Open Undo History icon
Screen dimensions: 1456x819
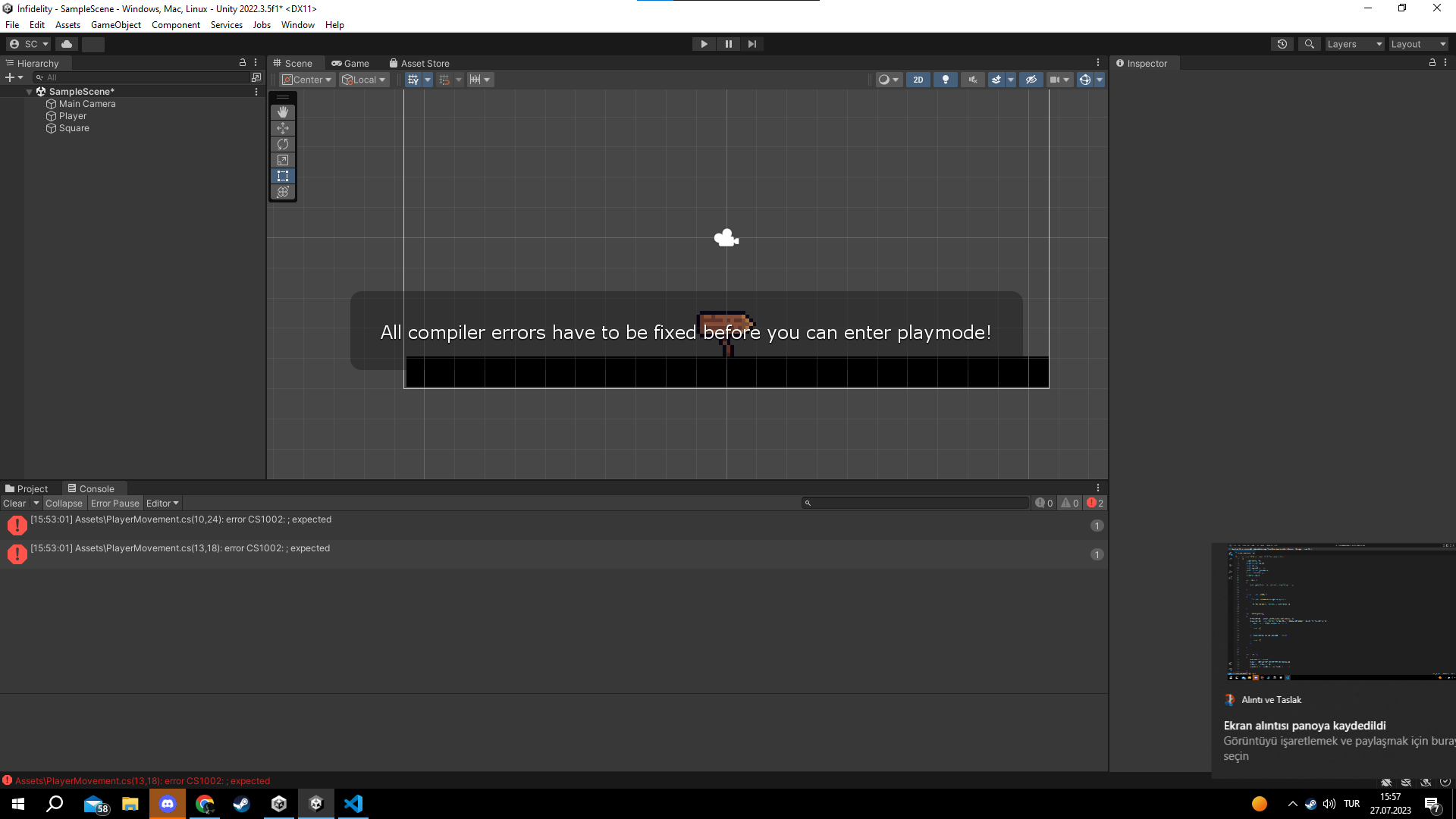pos(1282,44)
